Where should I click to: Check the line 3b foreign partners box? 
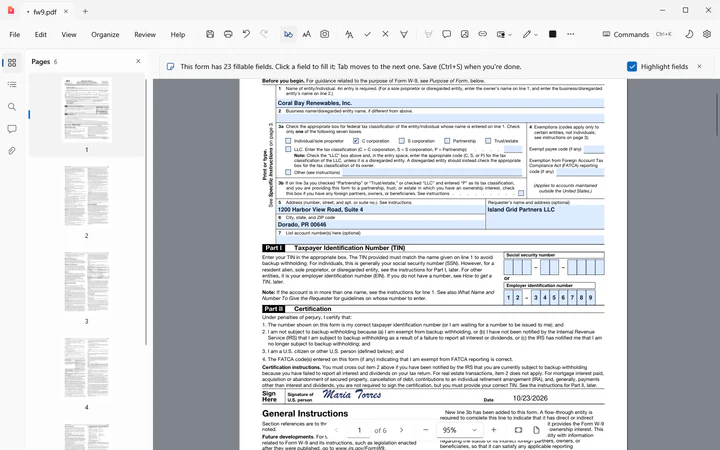point(521,193)
